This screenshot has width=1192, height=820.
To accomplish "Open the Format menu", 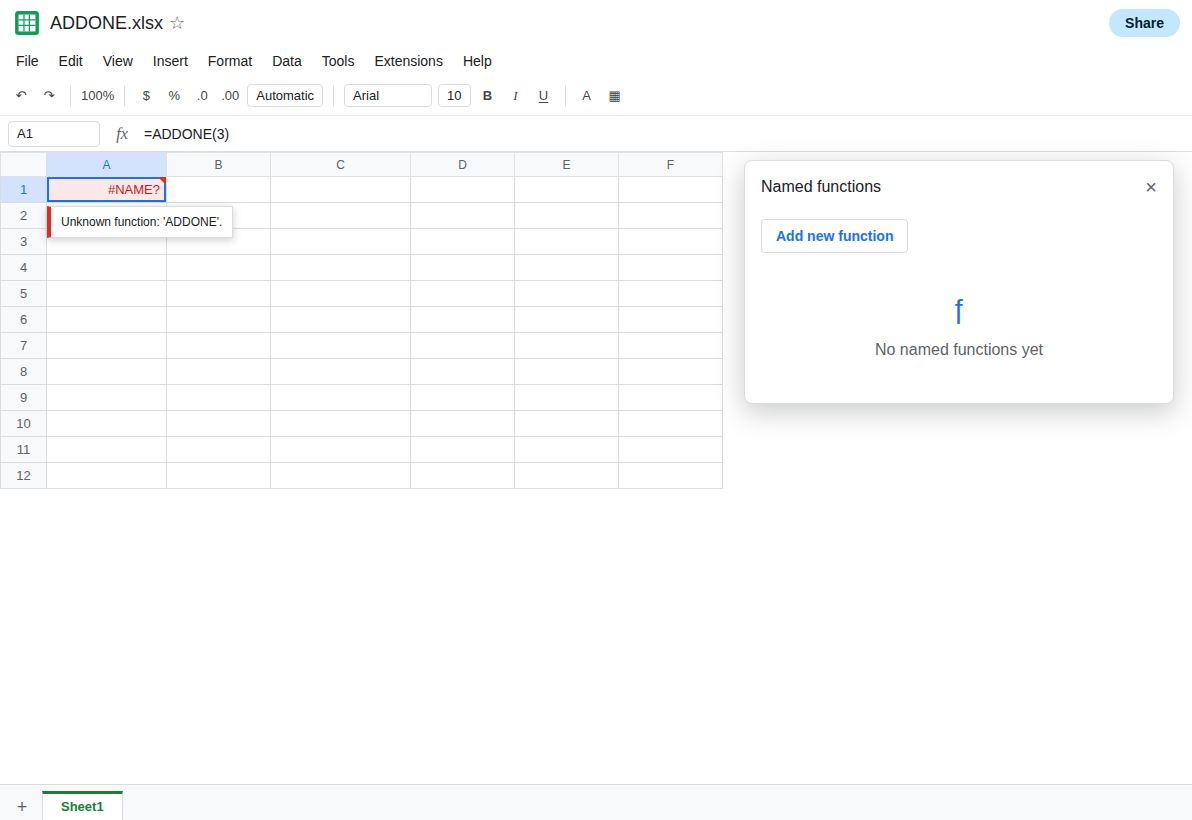I will tap(230, 61).
